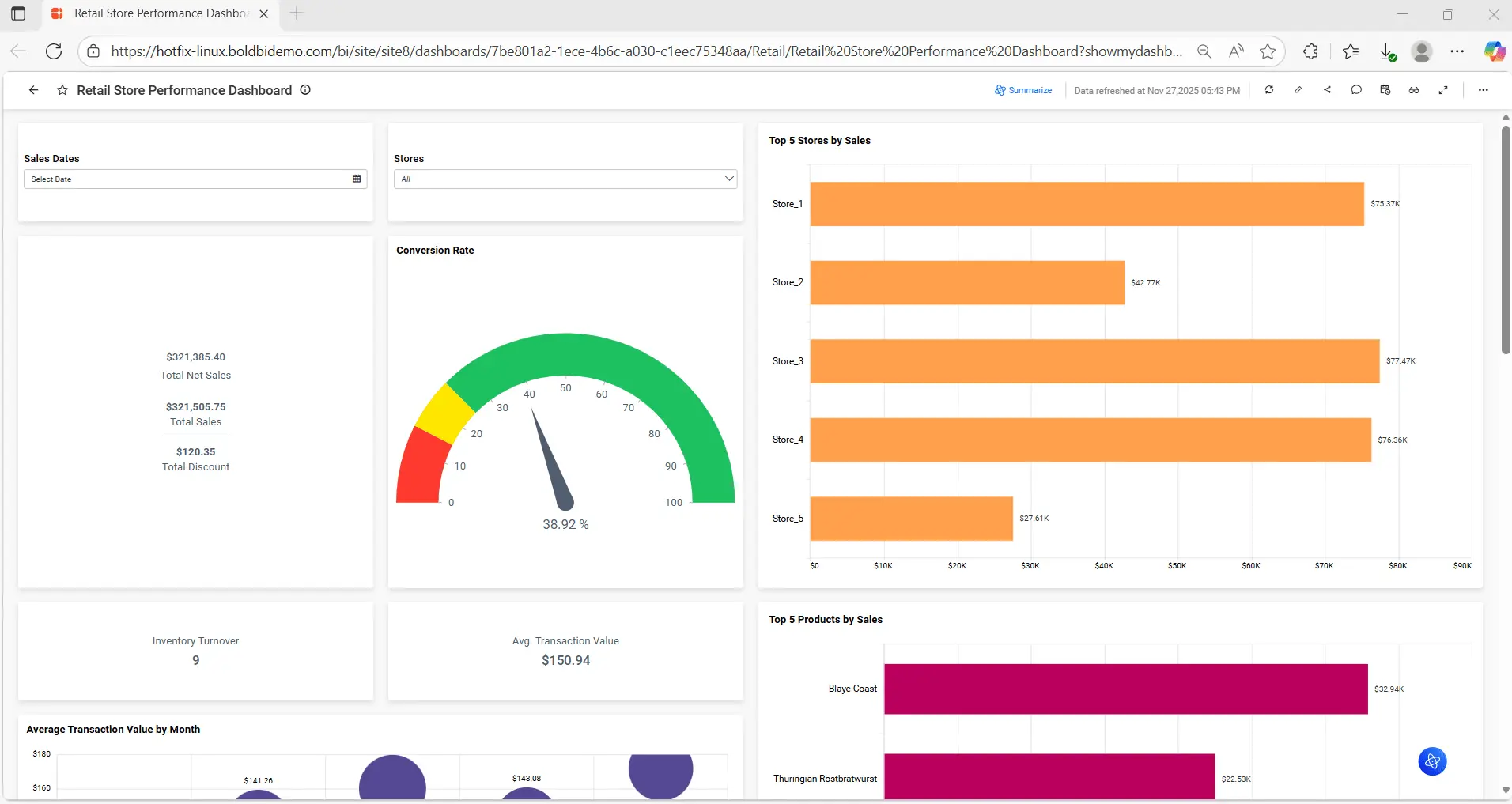Click the Store_4 sales bar
Image resolution: width=1512 pixels, height=804 pixels.
coord(1091,440)
